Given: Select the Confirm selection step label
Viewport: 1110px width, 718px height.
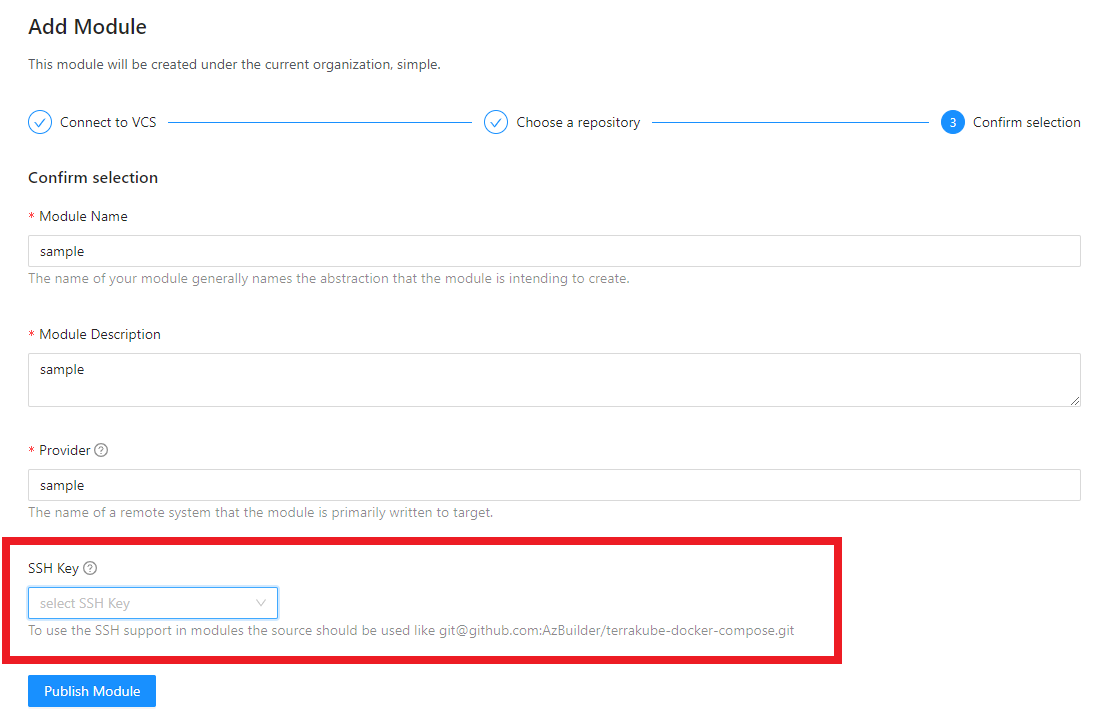Looking at the screenshot, I should point(1026,122).
